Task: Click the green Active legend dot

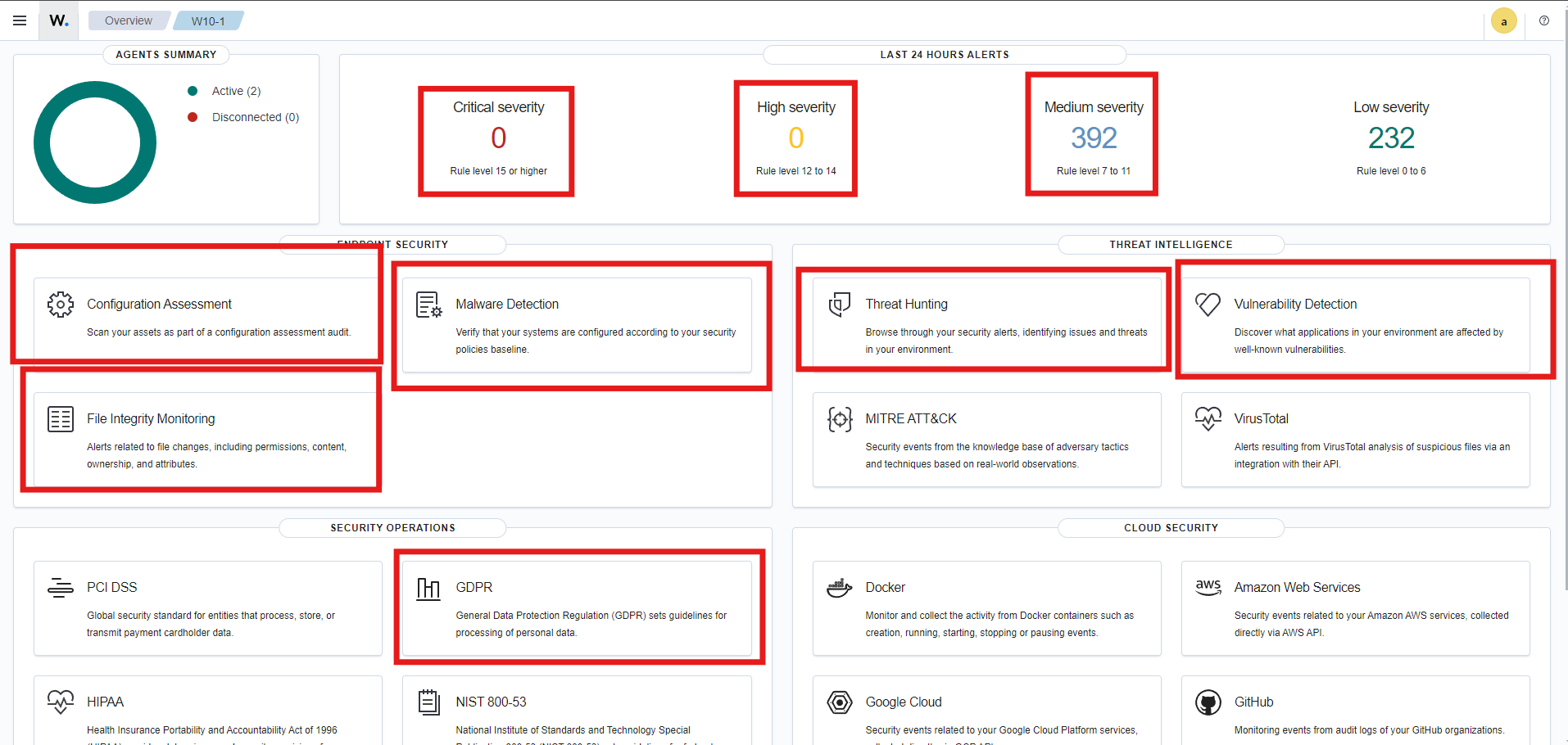Action: click(x=193, y=91)
